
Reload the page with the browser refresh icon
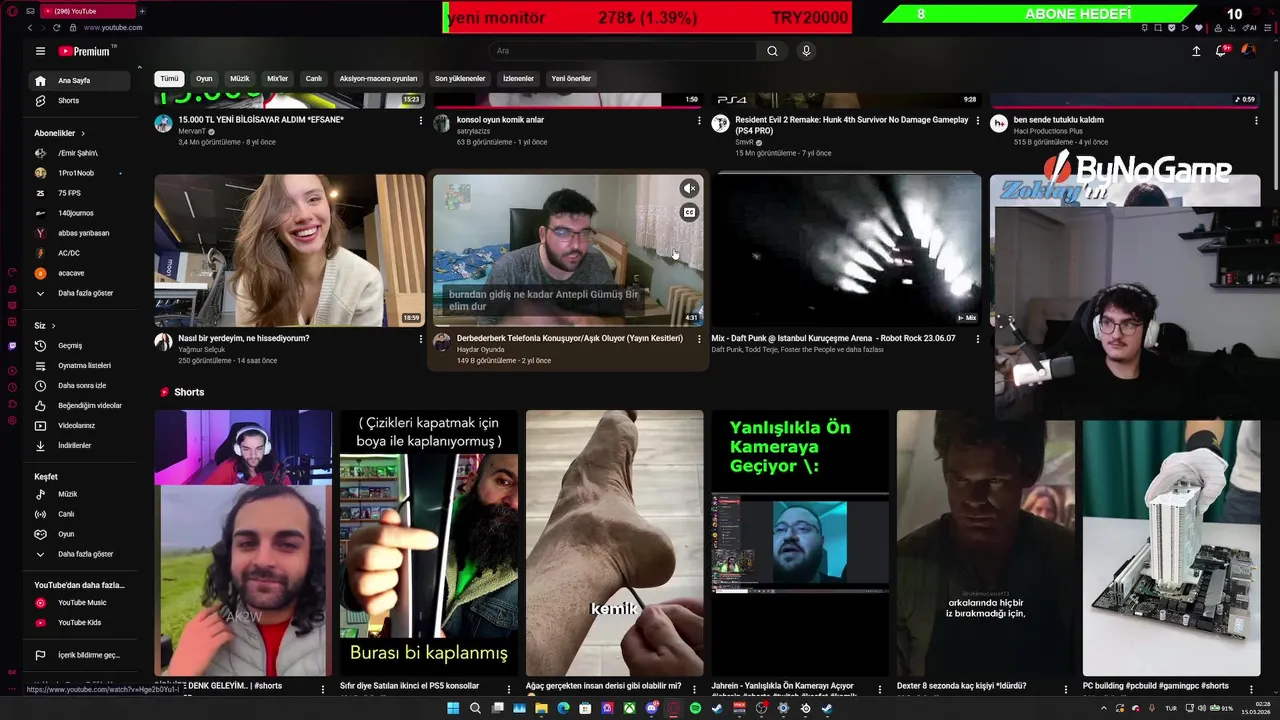56,28
